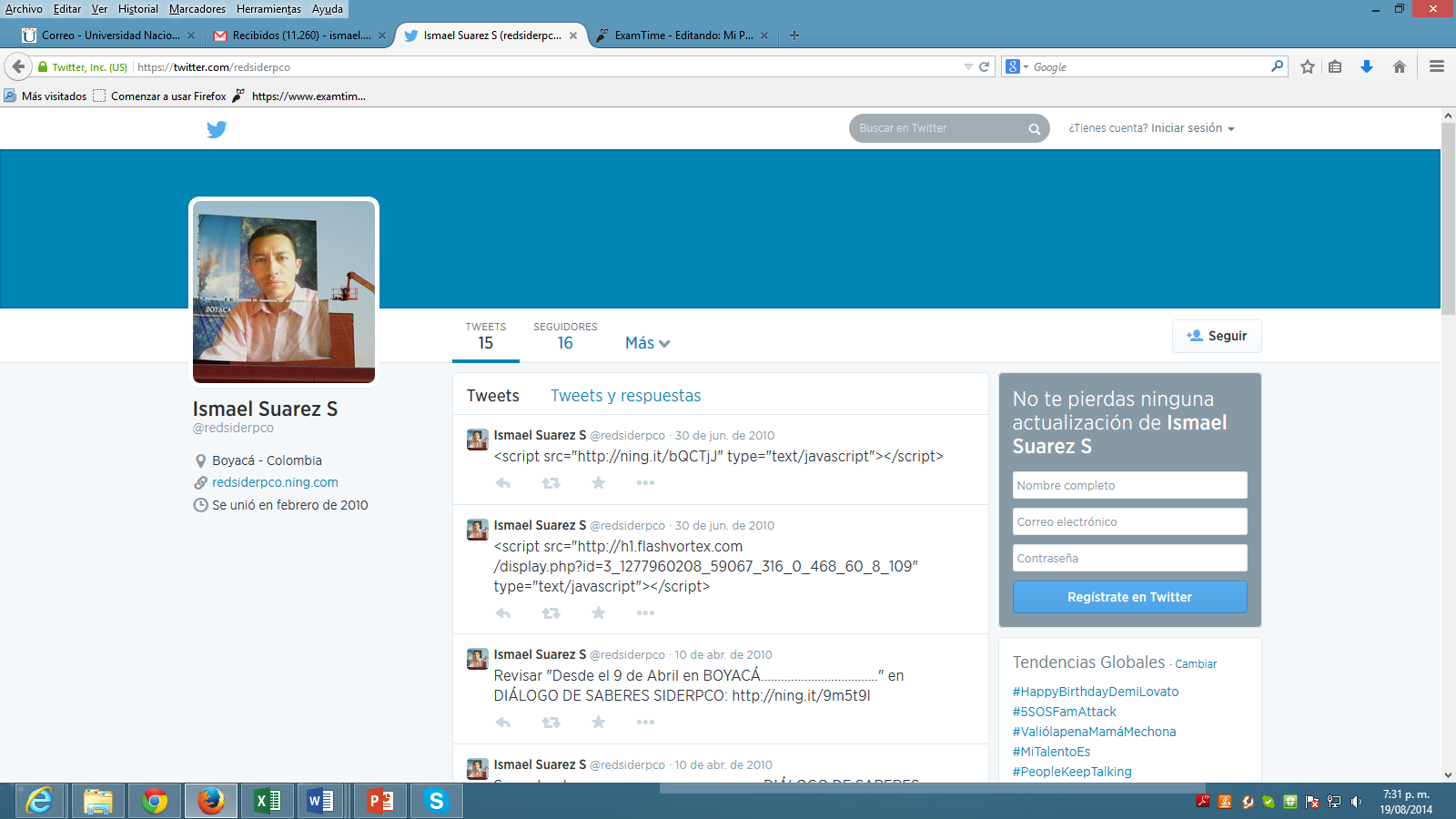
Task: Open more options on flashvortex tweet
Action: [x=645, y=613]
